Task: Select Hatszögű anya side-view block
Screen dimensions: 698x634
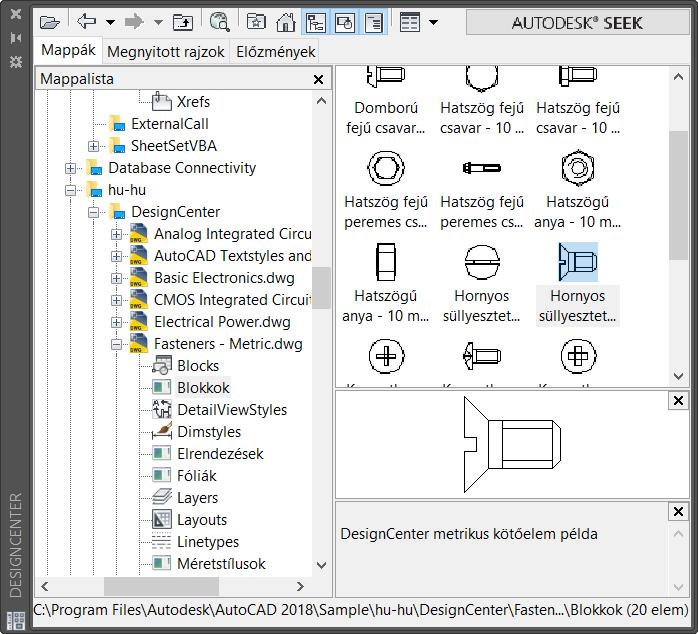Action: tap(386, 284)
